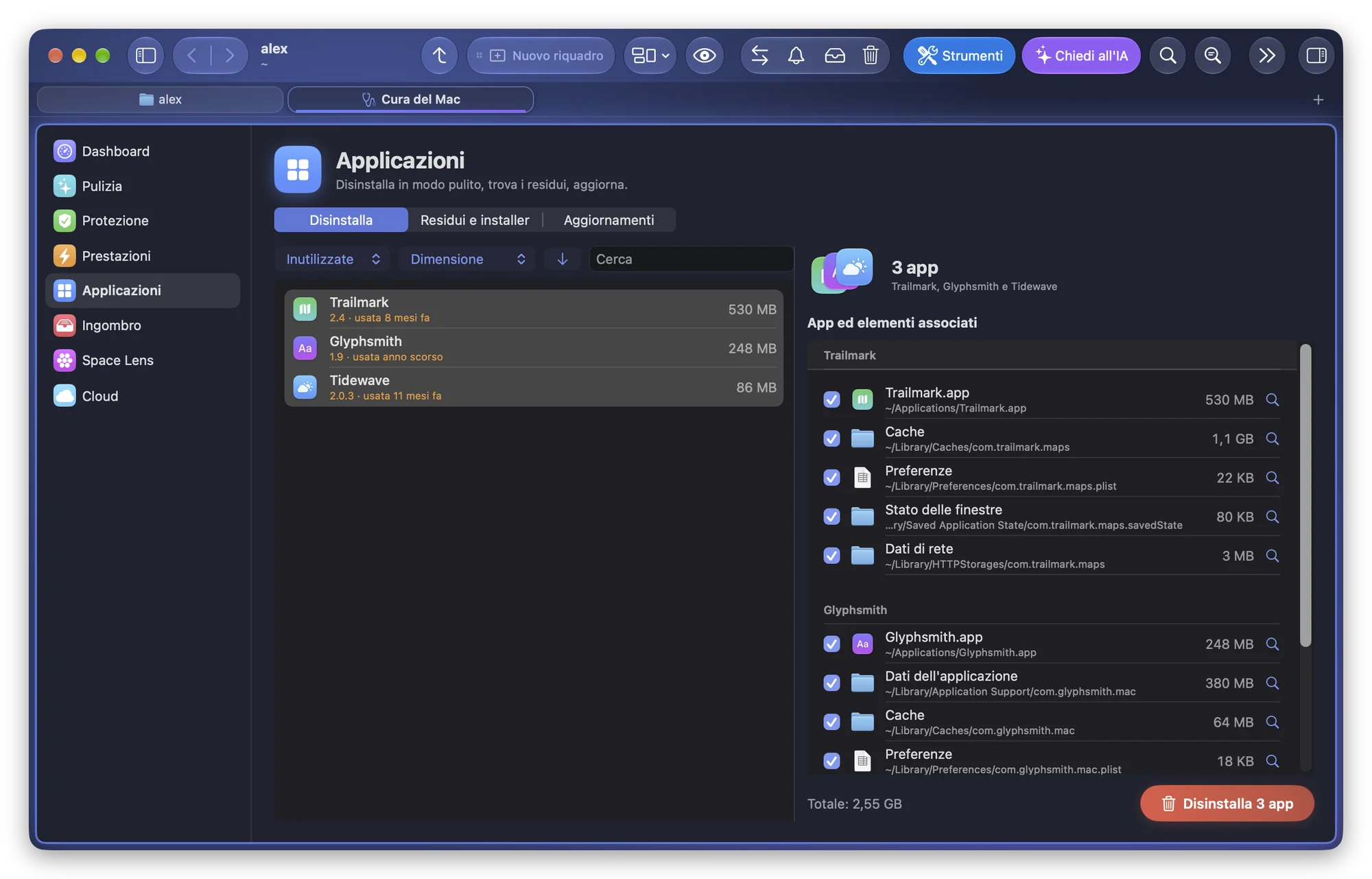The width and height of the screenshot is (1372, 879).
Task: Uncheck the Trailmark.app checkbox
Action: tap(831, 399)
